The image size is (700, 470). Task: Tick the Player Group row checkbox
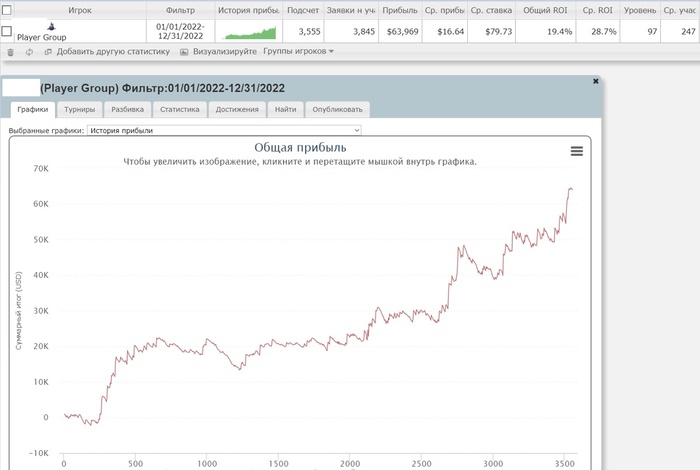(7, 31)
